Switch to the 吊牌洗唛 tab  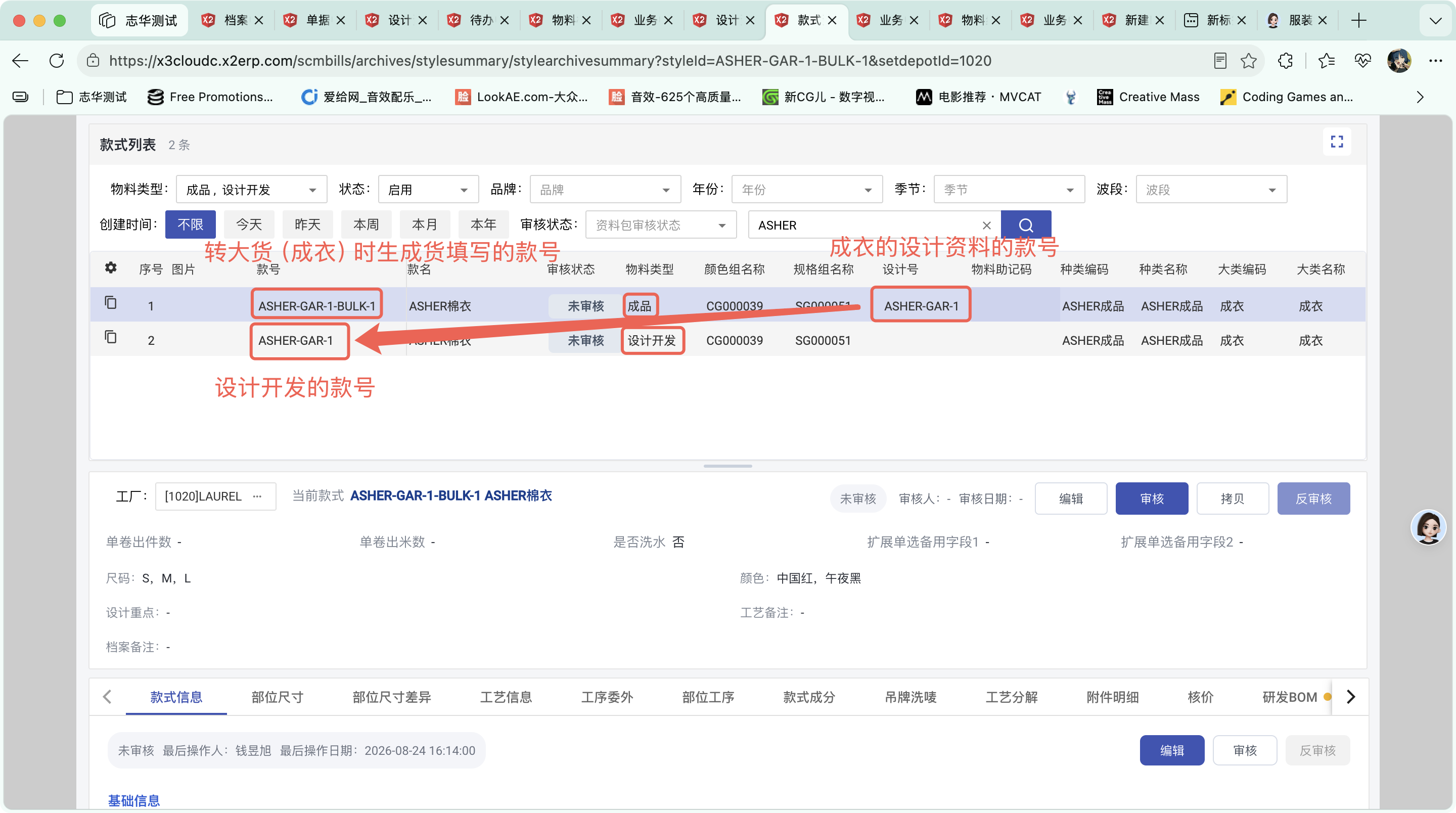(911, 697)
